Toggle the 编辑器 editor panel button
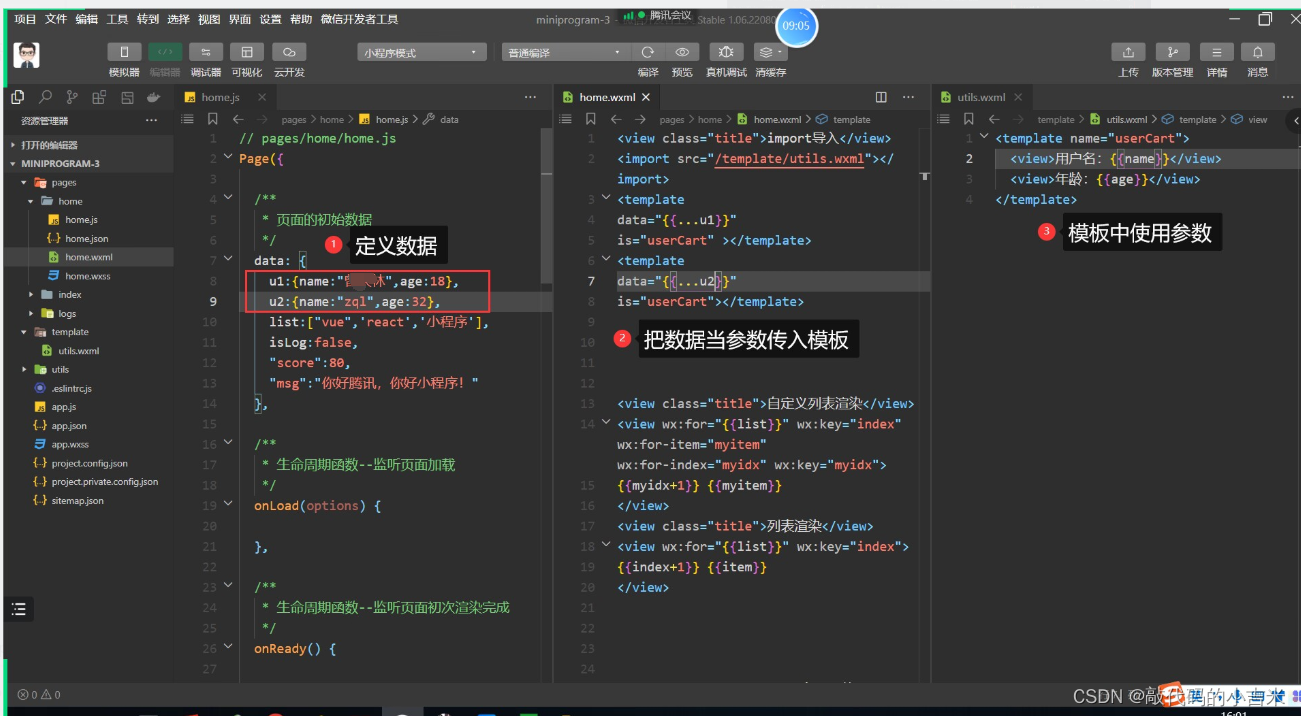Image resolution: width=1301 pixels, height=716 pixels. pyautogui.click(x=165, y=52)
